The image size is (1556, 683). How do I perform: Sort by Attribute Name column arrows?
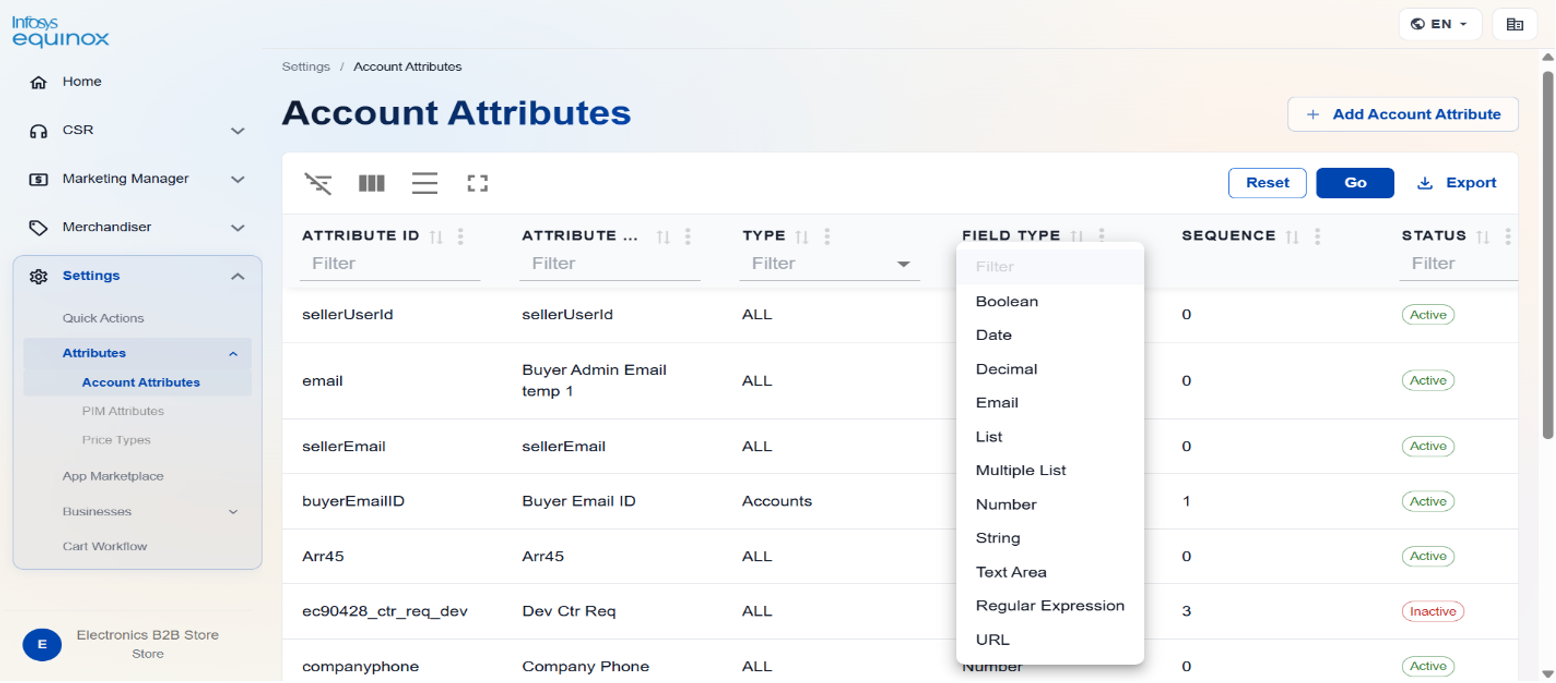click(662, 237)
